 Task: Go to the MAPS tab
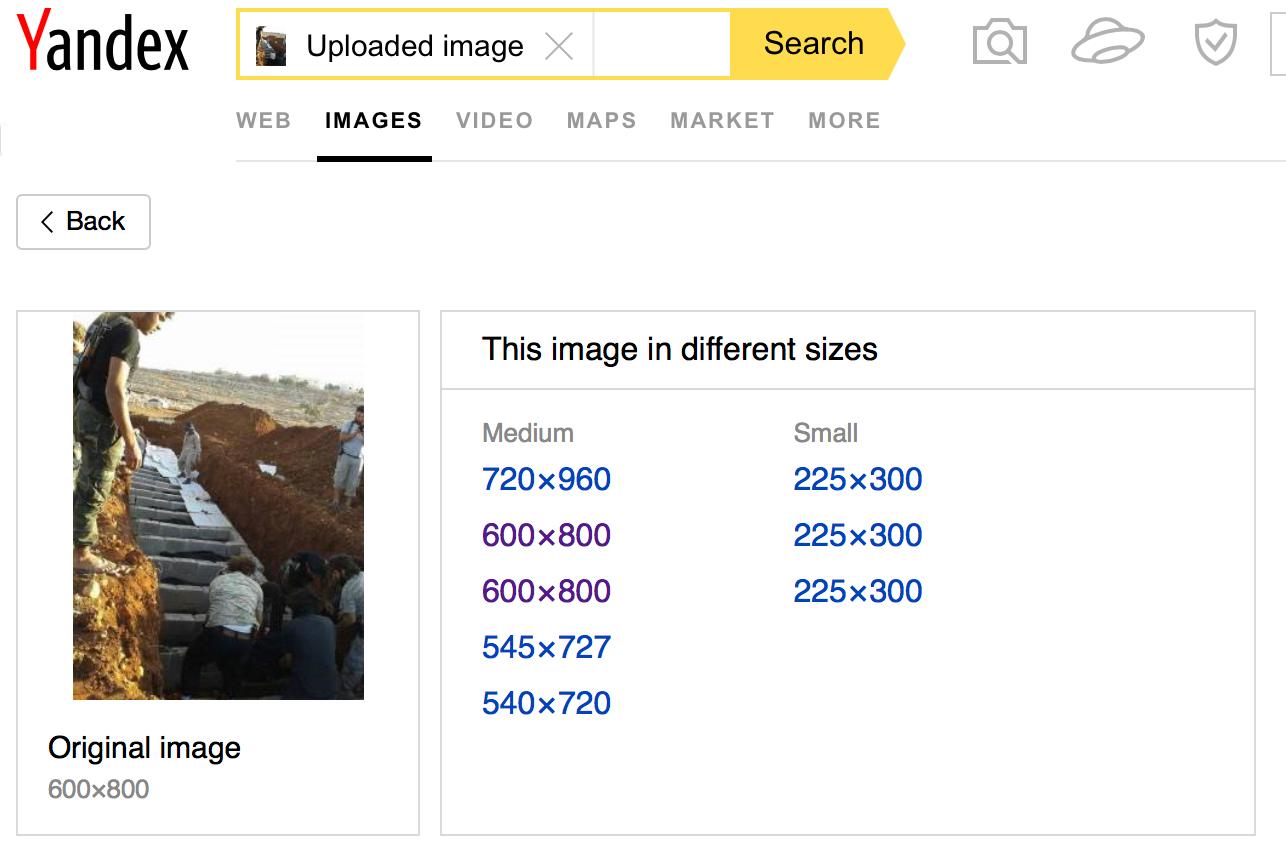(x=602, y=121)
